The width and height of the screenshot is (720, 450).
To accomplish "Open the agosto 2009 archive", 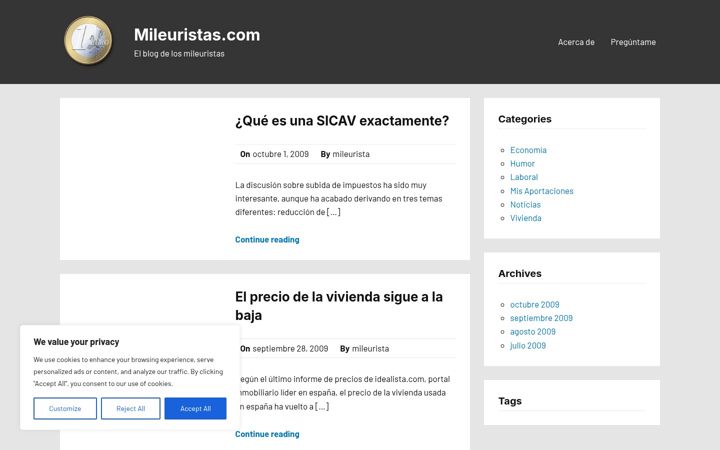I will 533,332.
